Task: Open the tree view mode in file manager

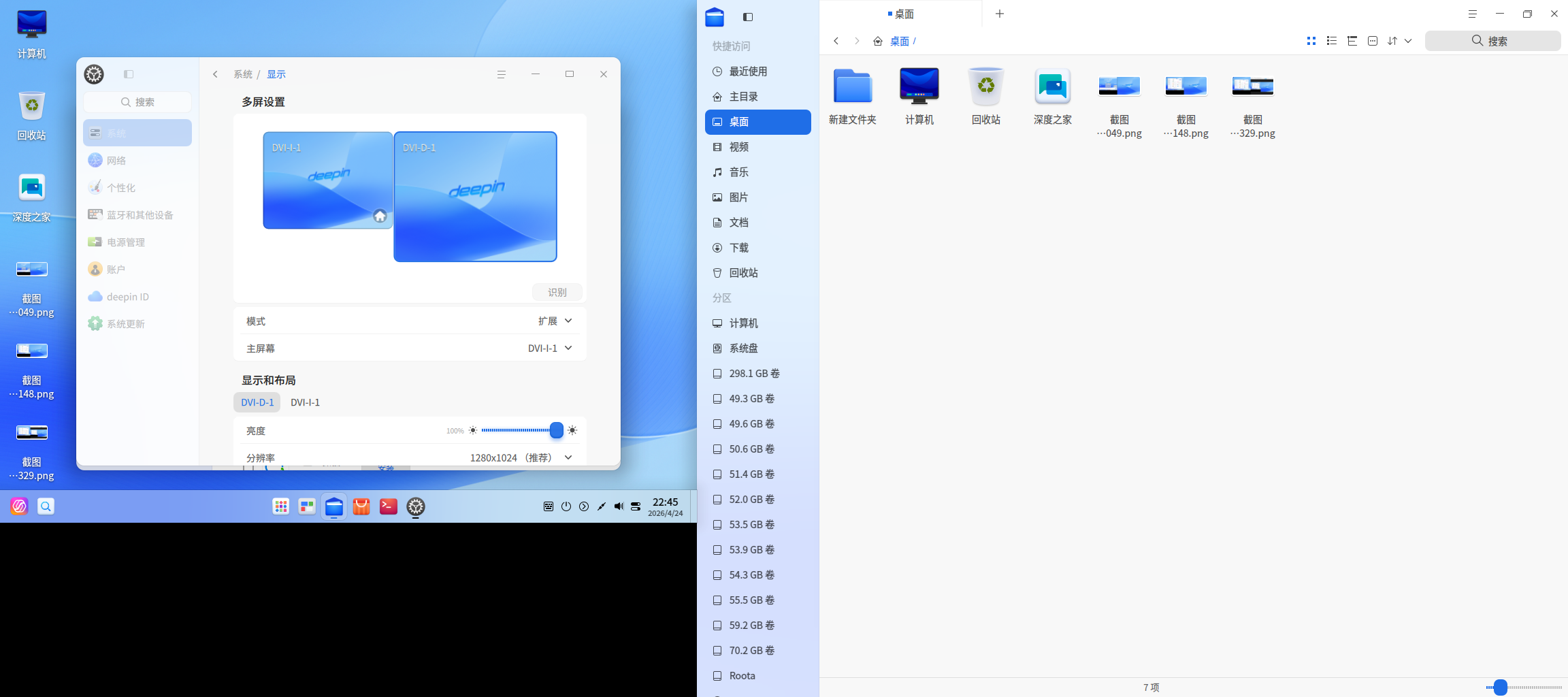Action: pos(1352,41)
